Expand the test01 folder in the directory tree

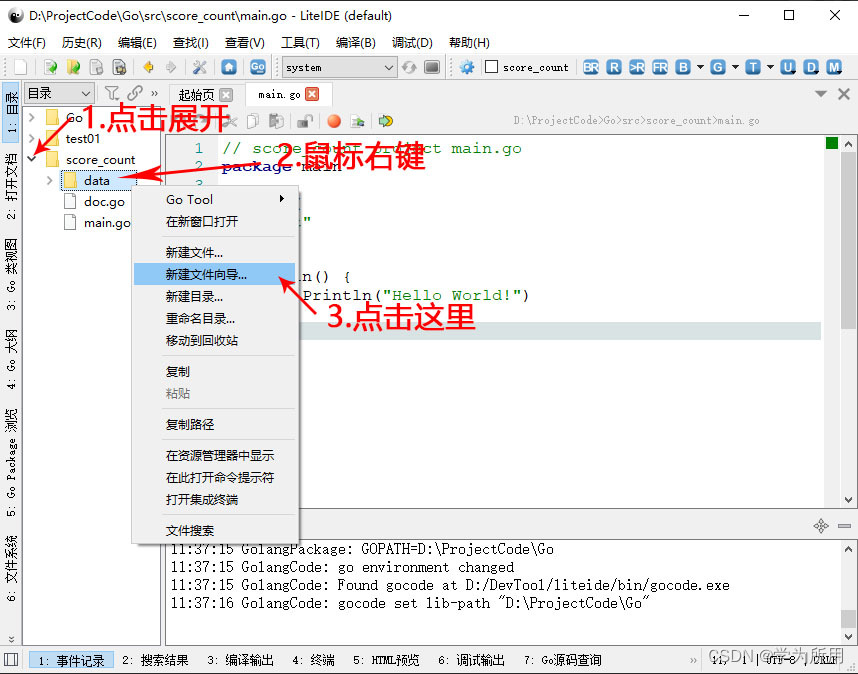30,139
